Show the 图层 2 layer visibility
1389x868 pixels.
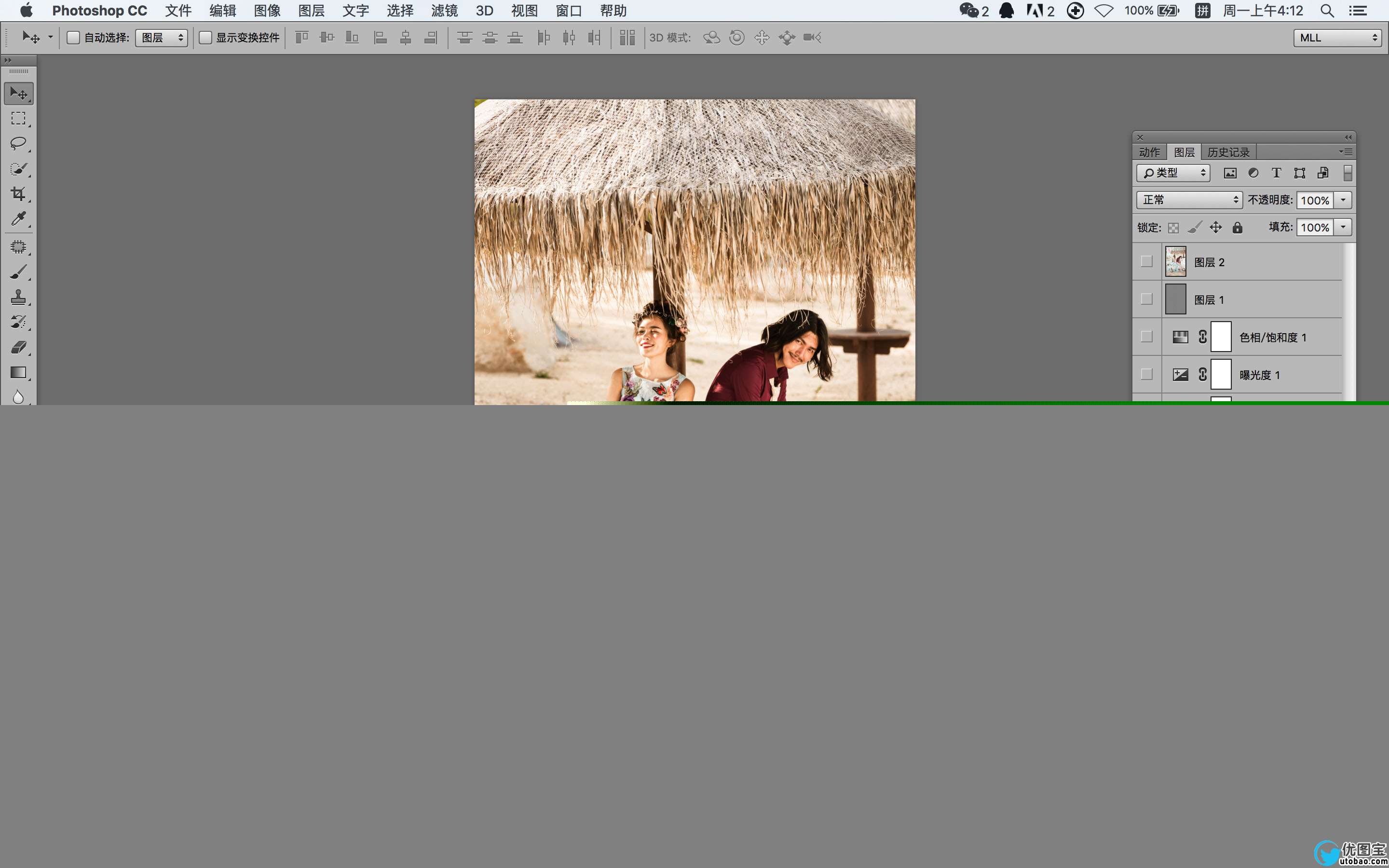click(x=1146, y=262)
